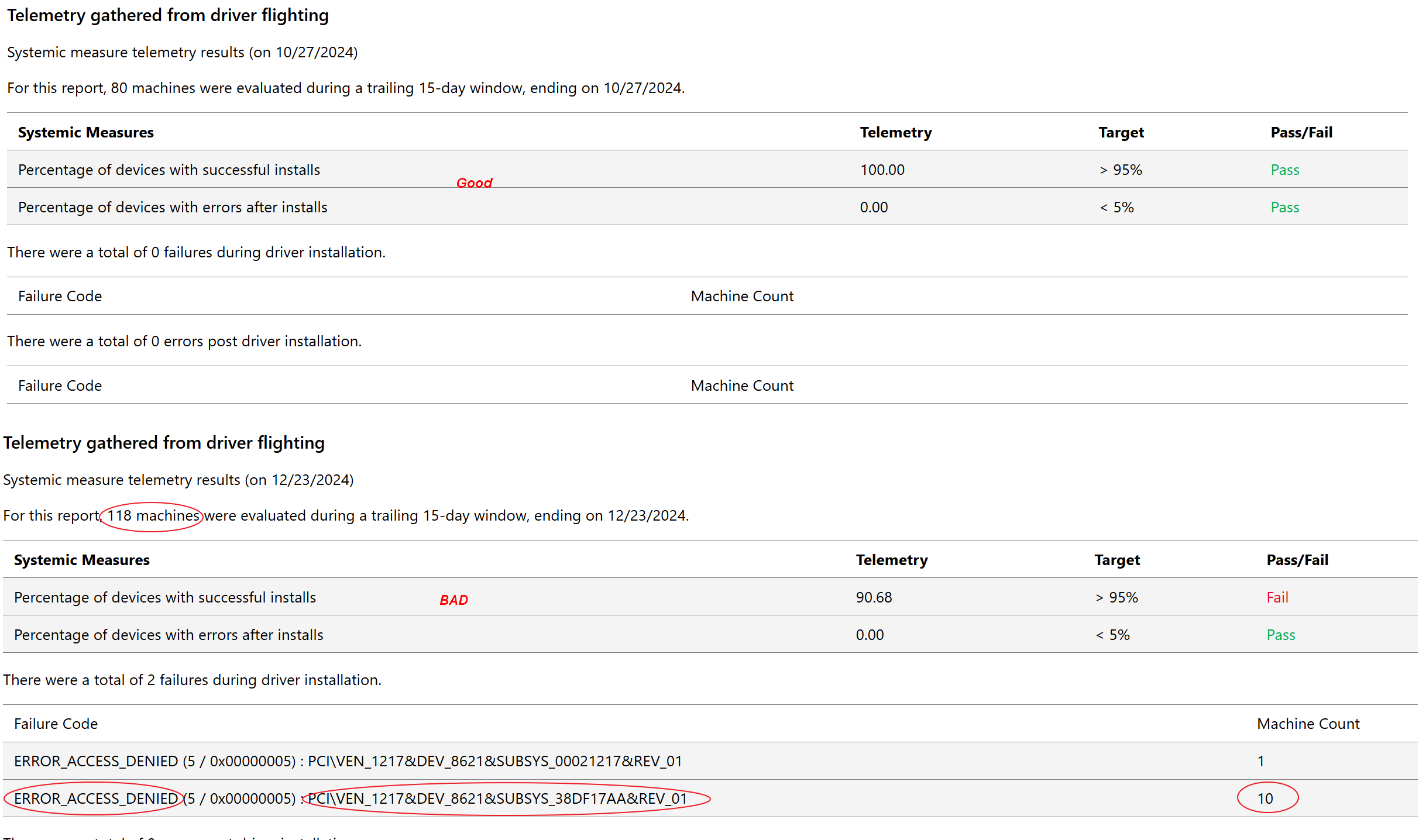Click the circled '118 machines' text

coord(153,516)
